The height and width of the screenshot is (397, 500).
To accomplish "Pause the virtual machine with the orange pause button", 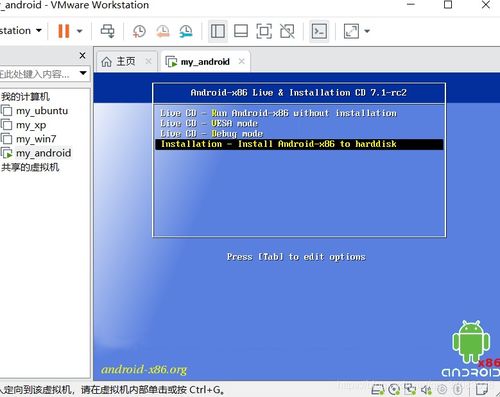I will coord(64,31).
